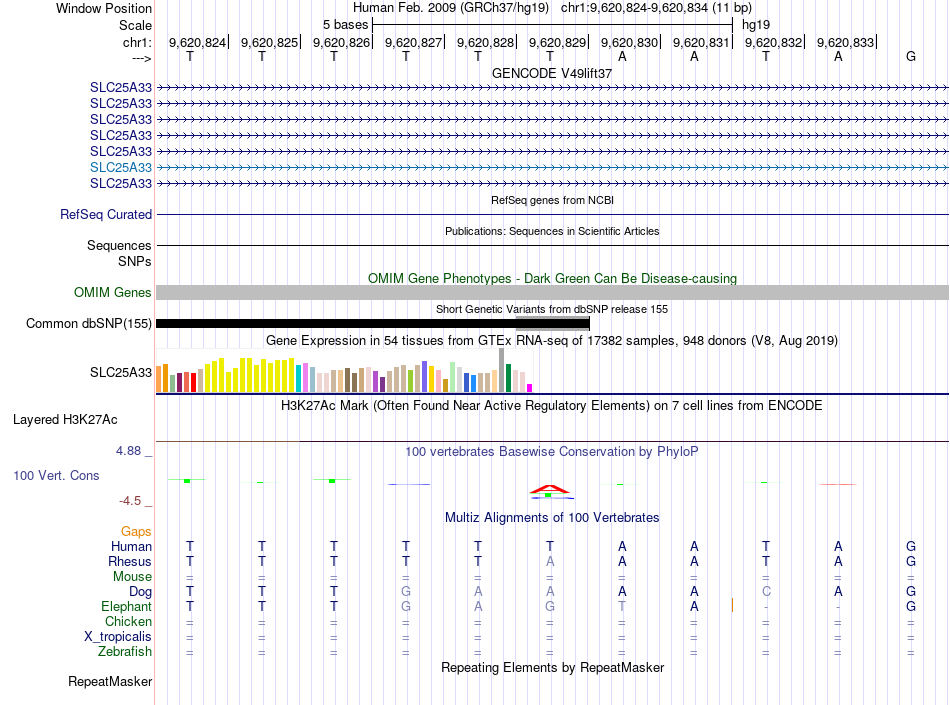The image size is (950, 705).
Task: Click the Mouse alignment row label
Action: (132, 577)
